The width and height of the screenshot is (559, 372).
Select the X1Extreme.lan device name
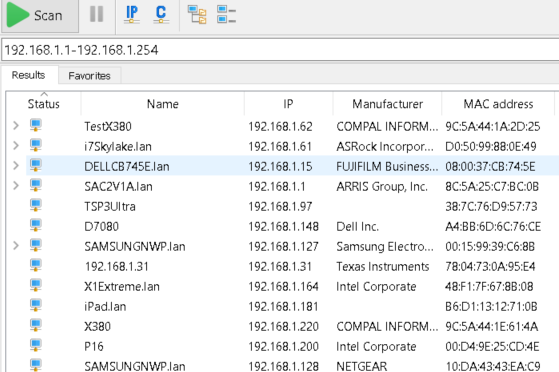122,286
